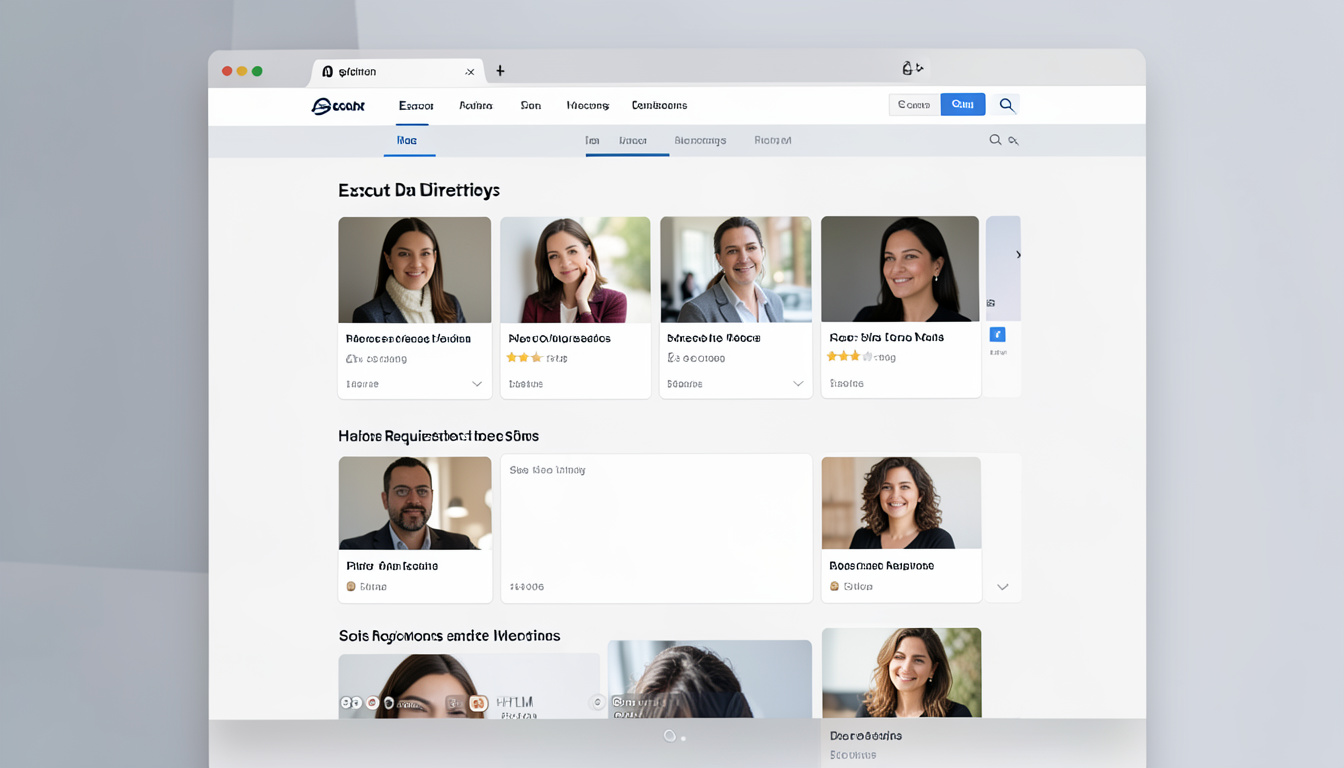This screenshot has width=1344, height=768.
Task: Open the photo of the curly-haired woman
Action: [901, 503]
